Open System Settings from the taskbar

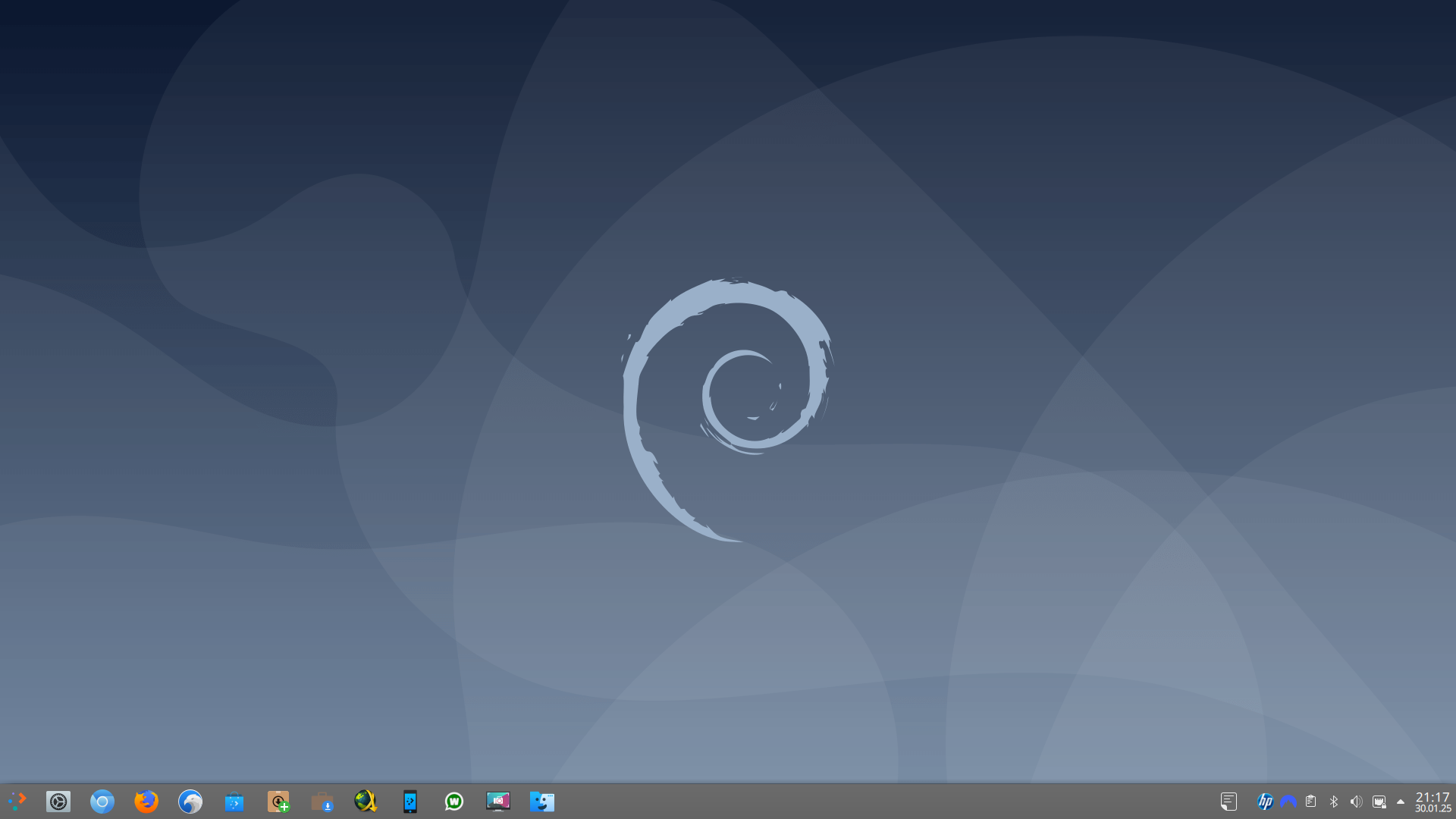[x=58, y=802]
